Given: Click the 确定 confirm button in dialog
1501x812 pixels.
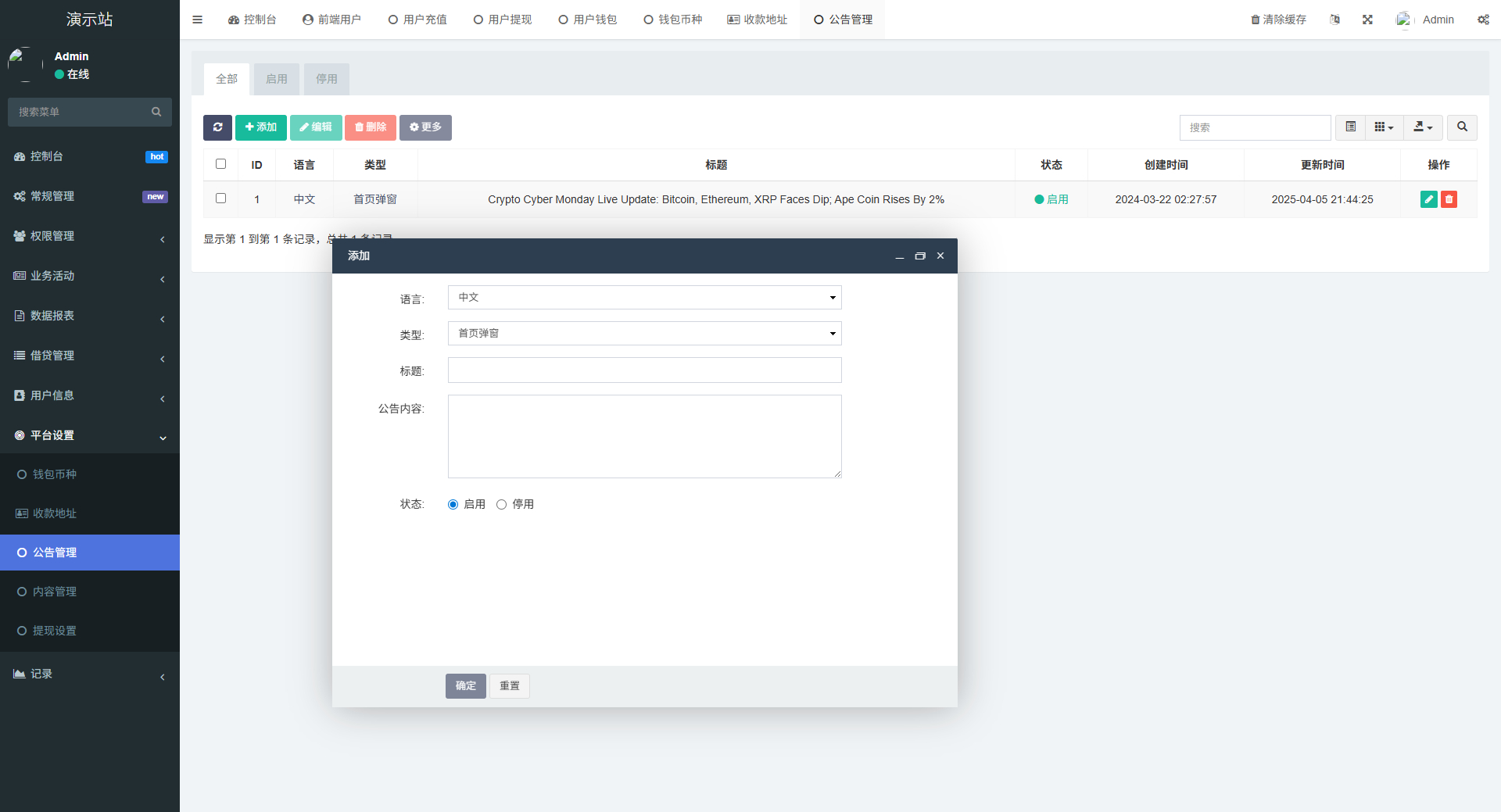Looking at the screenshot, I should 465,685.
